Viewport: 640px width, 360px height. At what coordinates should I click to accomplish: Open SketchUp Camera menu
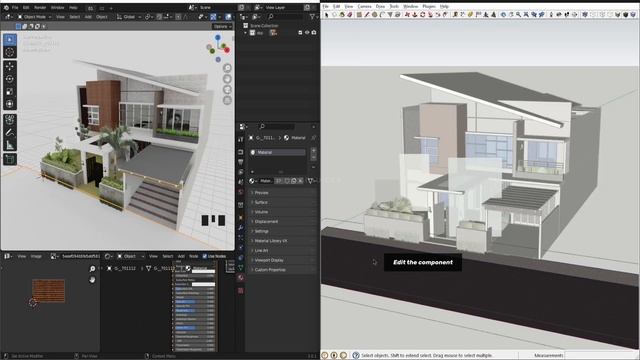click(x=364, y=7)
